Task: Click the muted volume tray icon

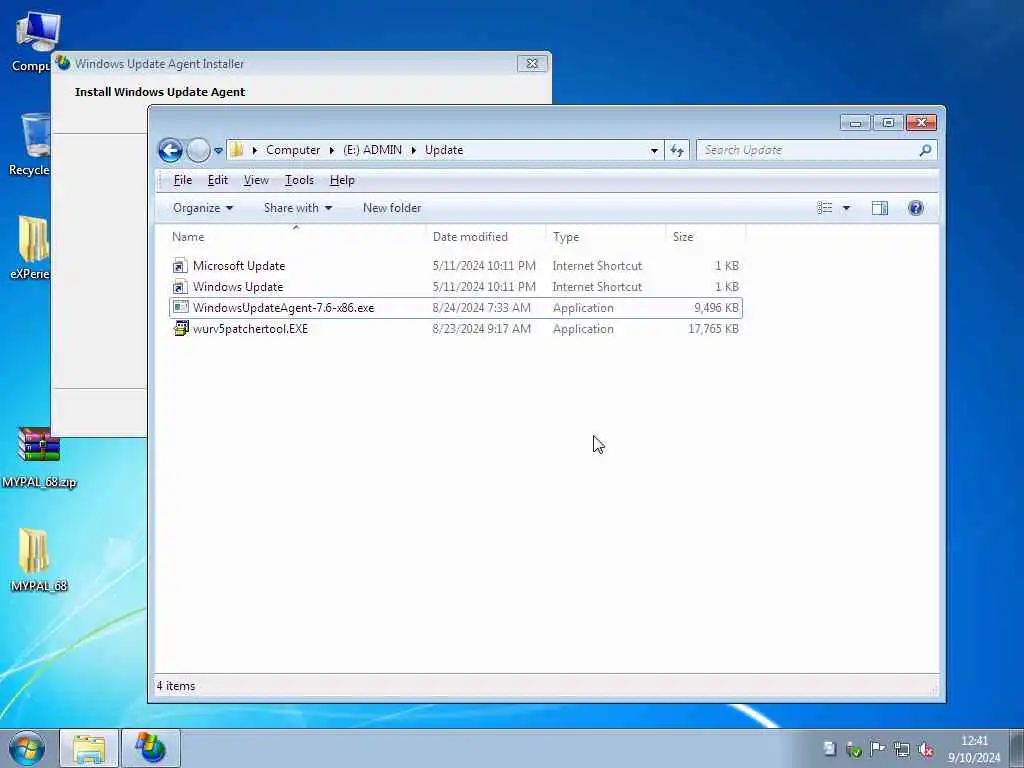Action: tap(926, 749)
